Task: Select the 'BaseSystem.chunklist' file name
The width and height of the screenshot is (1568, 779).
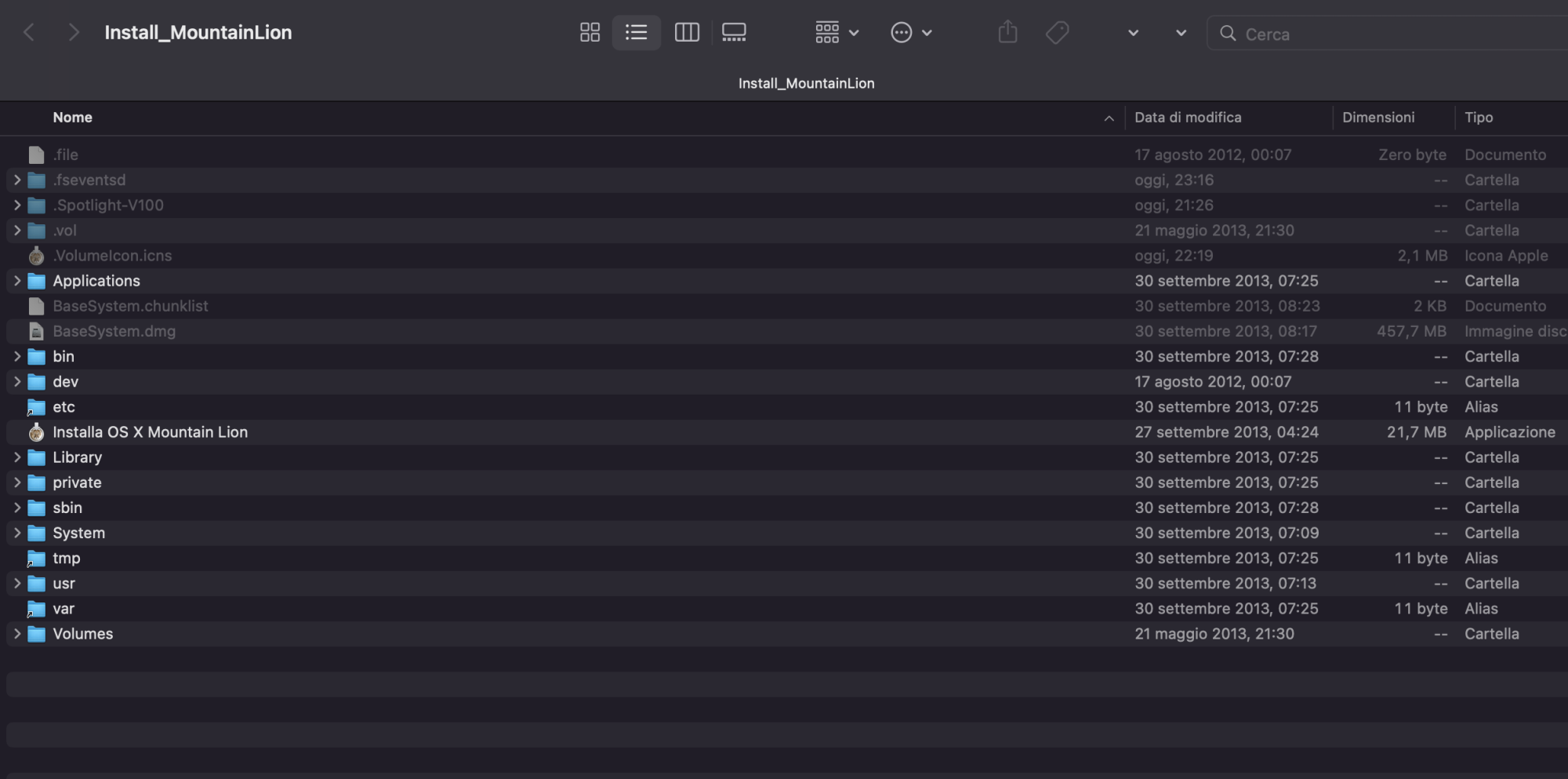Action: point(131,307)
